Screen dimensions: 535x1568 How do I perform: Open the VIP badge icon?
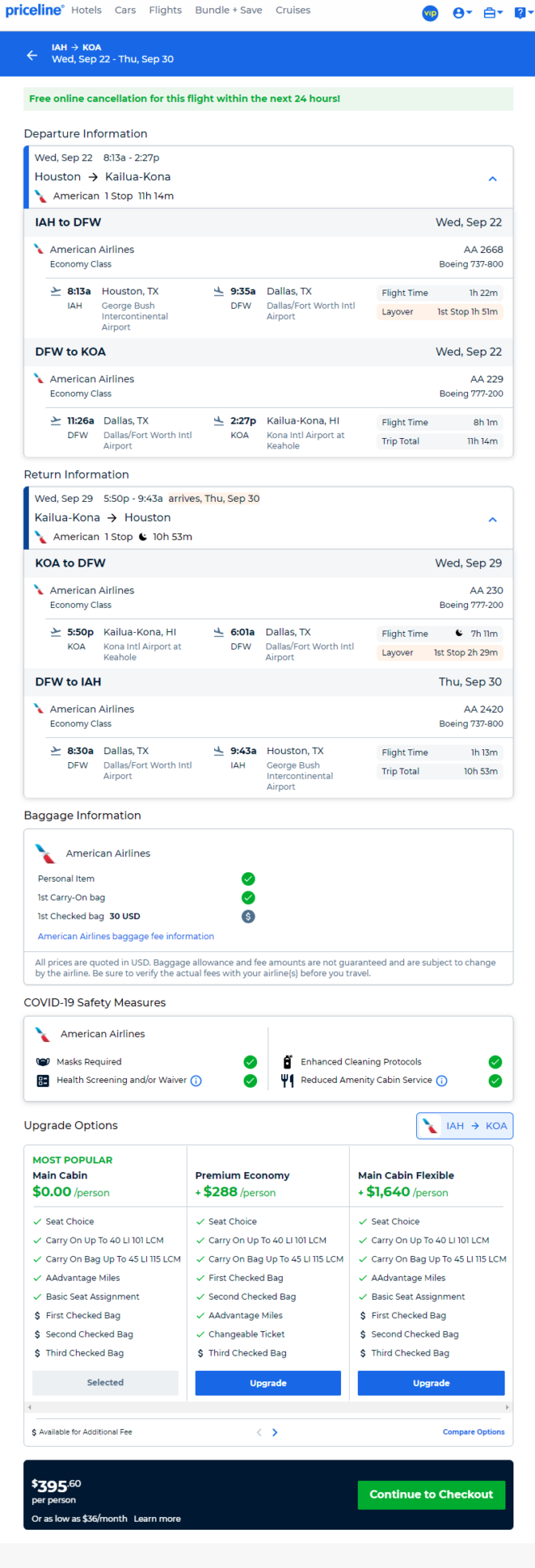click(x=430, y=13)
